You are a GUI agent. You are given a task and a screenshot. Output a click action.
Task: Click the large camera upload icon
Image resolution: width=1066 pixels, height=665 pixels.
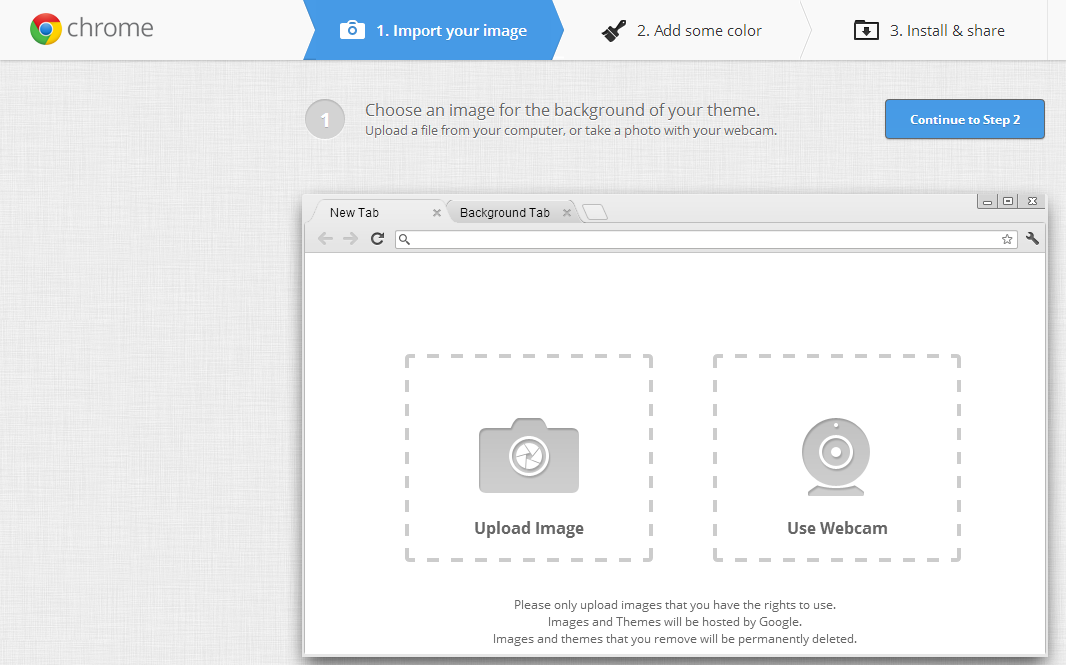click(529, 456)
